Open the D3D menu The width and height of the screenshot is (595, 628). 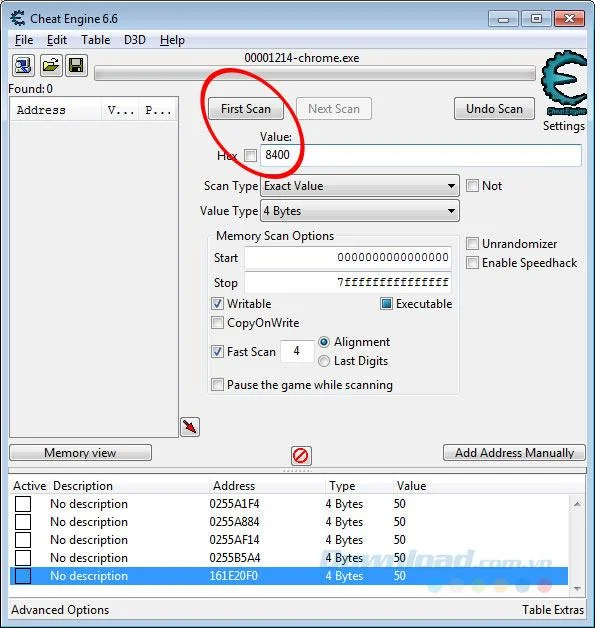point(135,40)
